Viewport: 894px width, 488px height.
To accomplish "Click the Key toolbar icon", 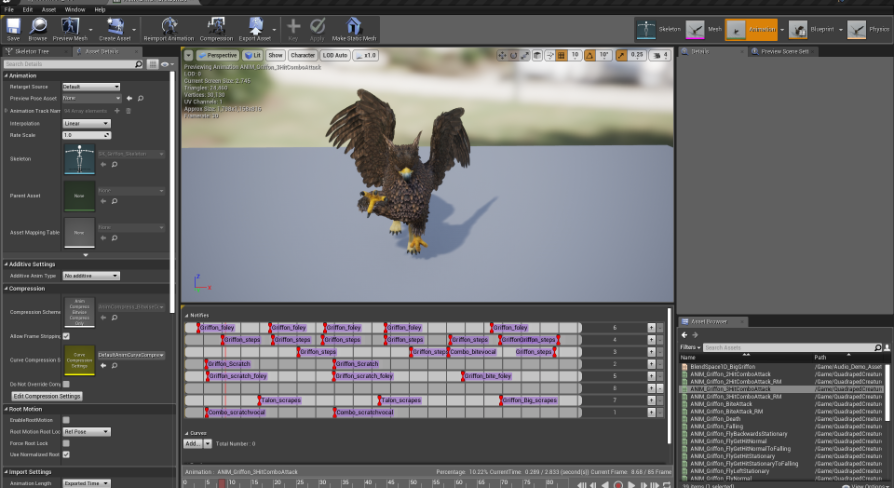I will [293, 29].
